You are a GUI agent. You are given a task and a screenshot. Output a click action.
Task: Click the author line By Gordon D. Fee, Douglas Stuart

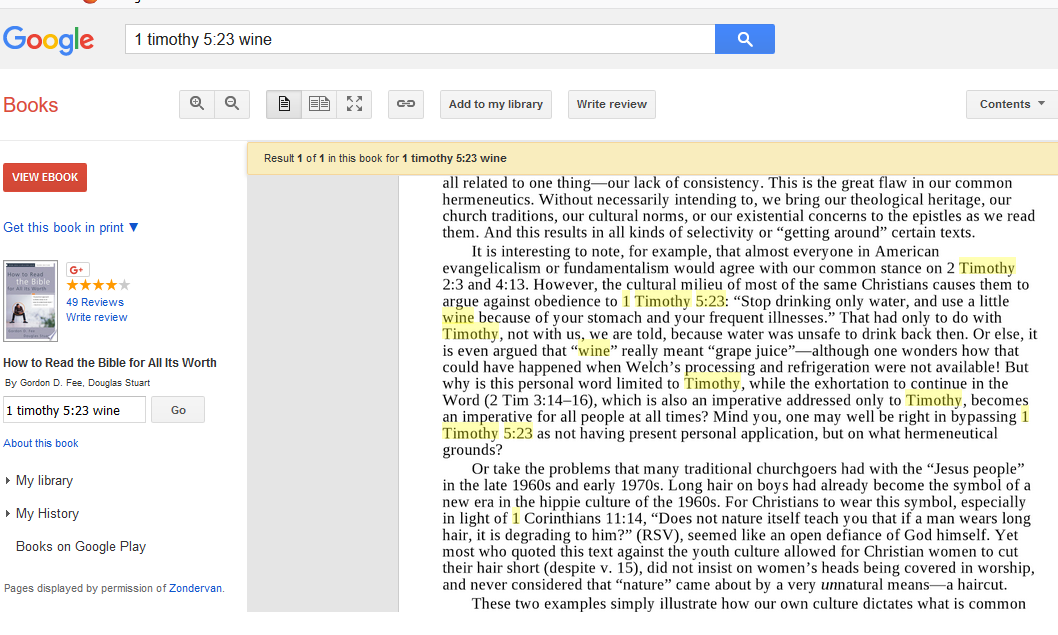pos(78,383)
